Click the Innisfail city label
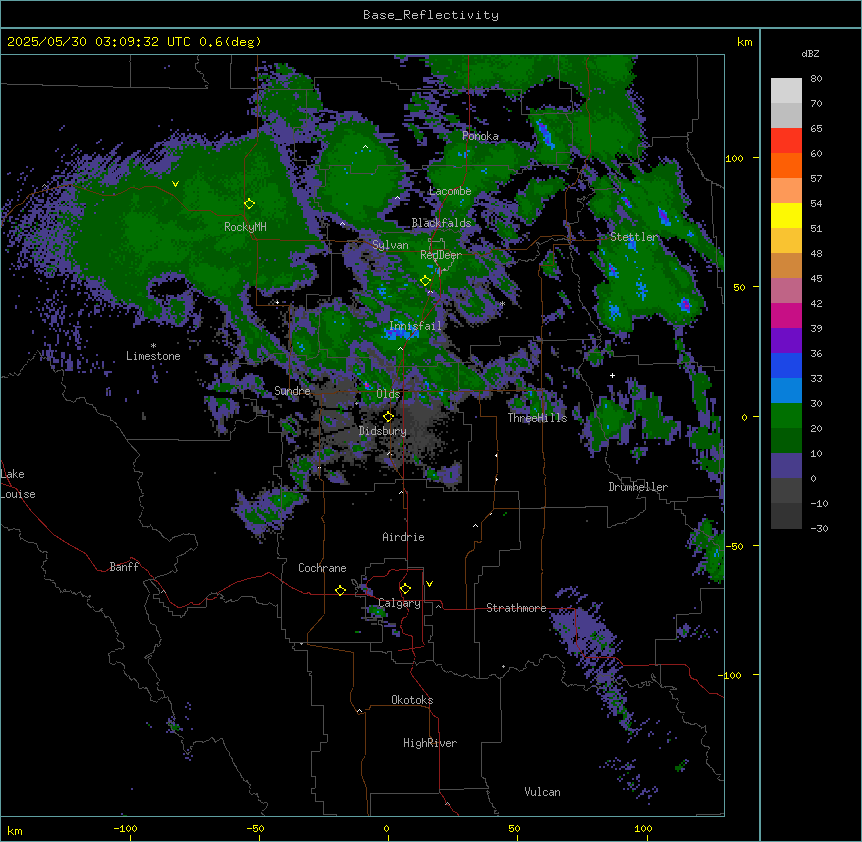 [415, 326]
